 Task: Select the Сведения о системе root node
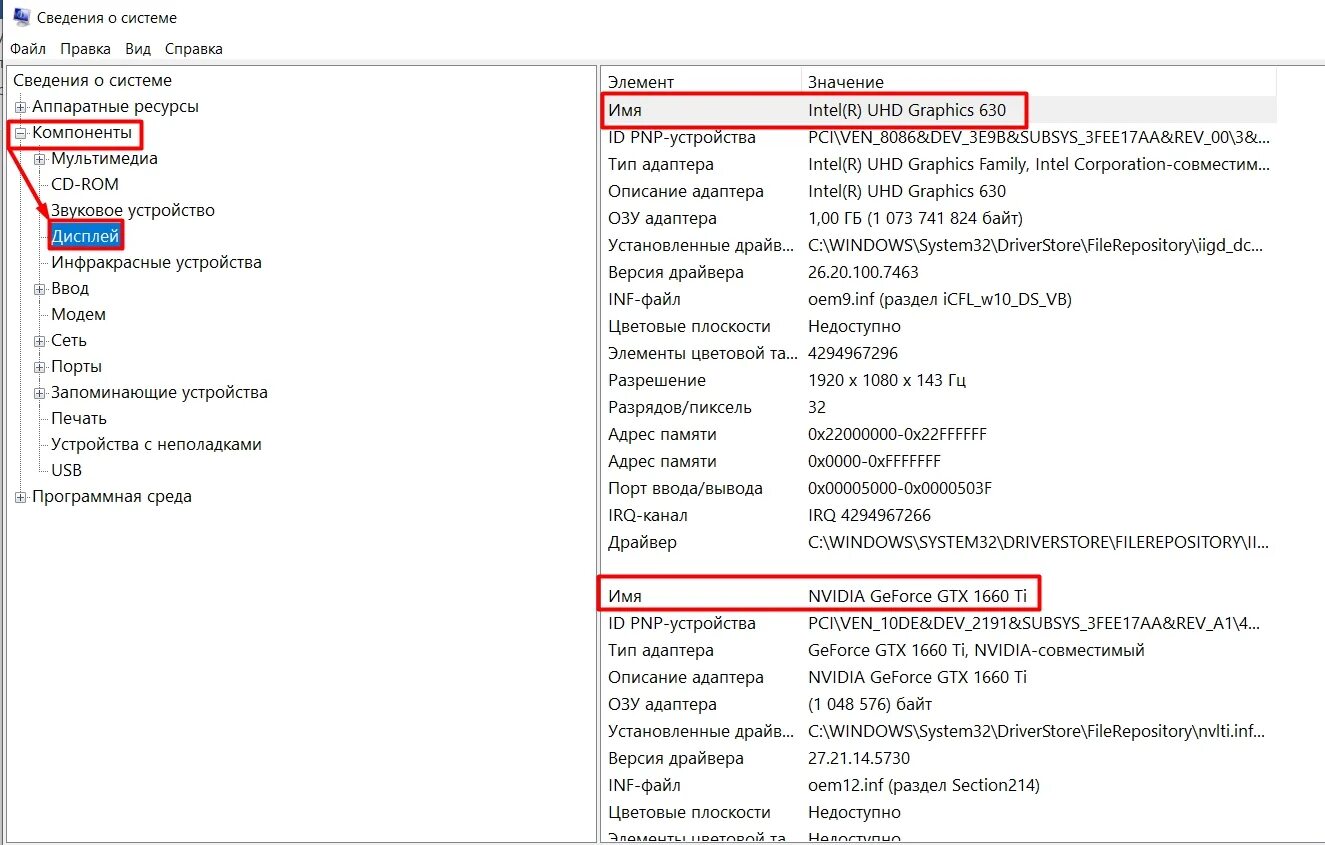click(92, 80)
